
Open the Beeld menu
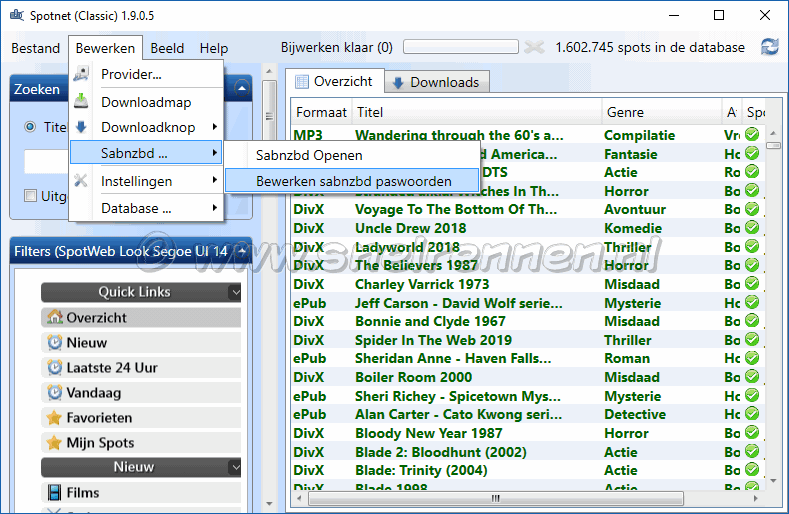167,48
